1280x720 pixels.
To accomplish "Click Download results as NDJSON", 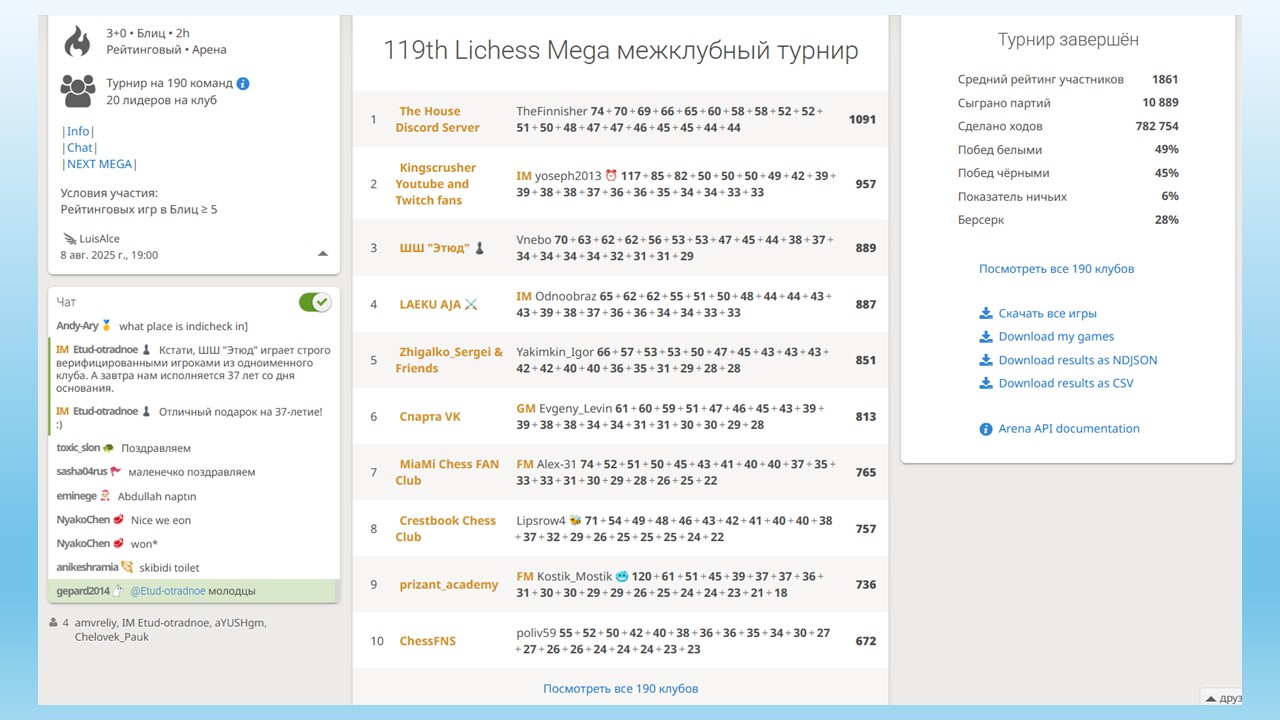I will (1078, 360).
